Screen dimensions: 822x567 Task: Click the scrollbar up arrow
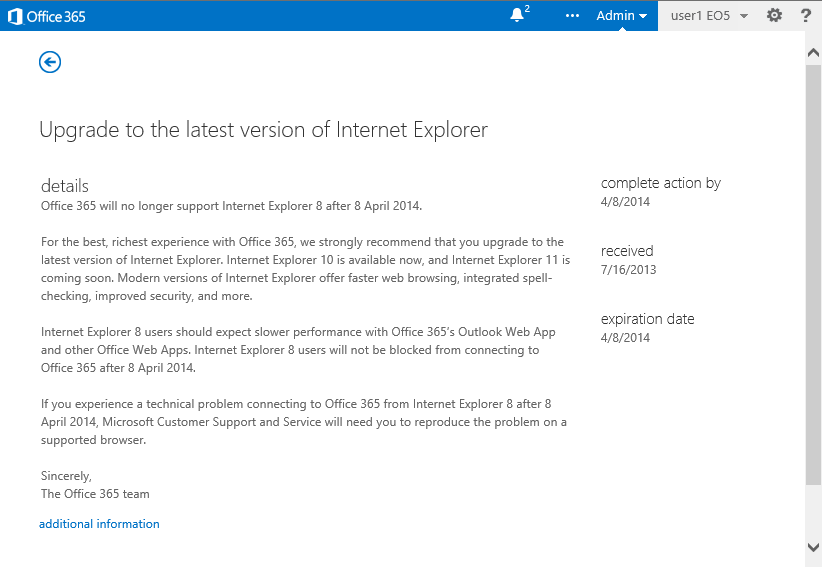point(813,53)
